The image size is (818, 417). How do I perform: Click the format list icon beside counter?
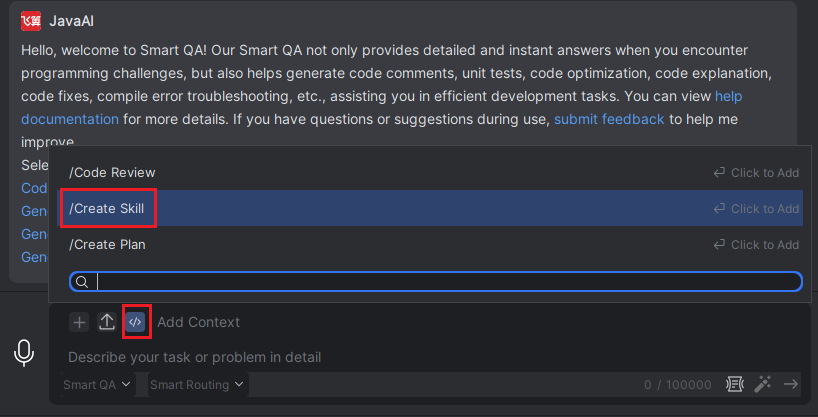tap(735, 385)
